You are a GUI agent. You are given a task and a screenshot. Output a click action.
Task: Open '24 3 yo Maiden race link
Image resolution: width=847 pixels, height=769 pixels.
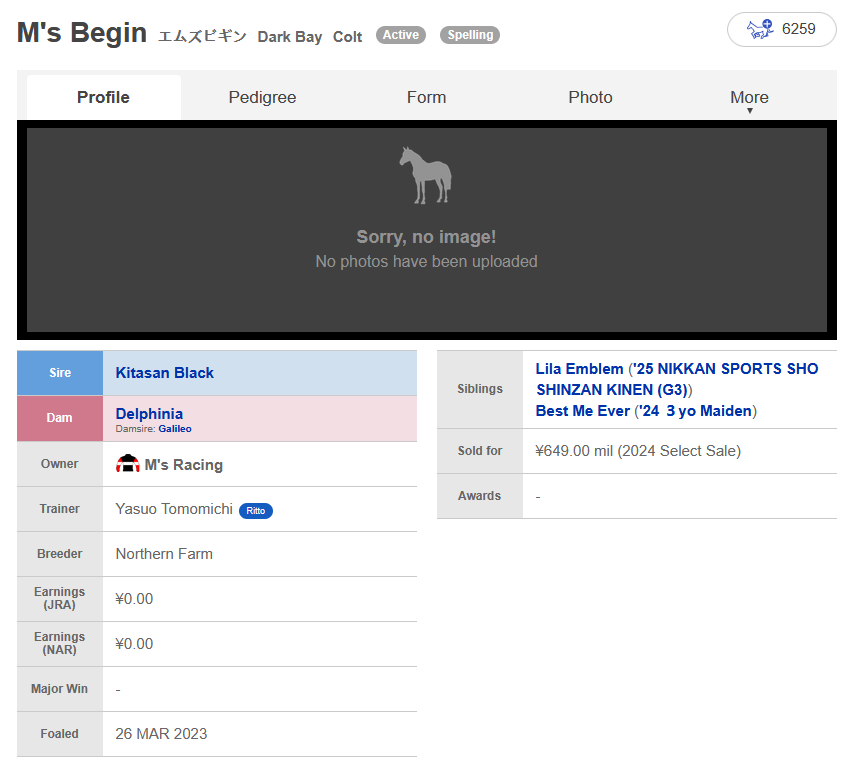(695, 411)
